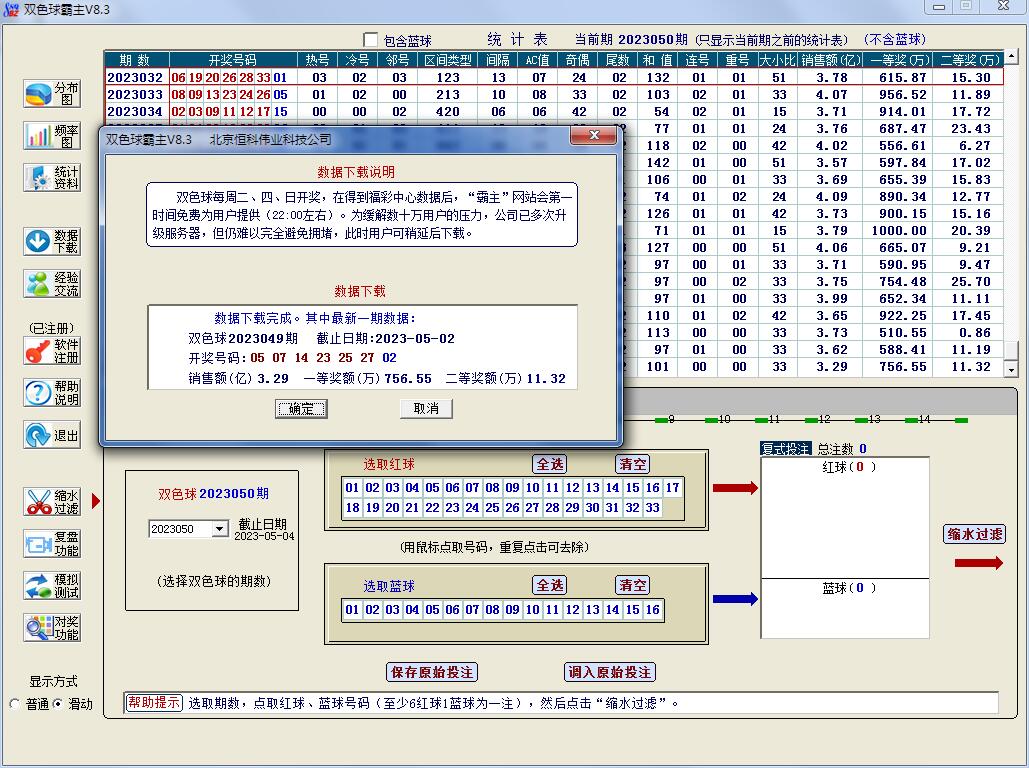This screenshot has width=1029, height=768.
Task: Click the 热号 column header
Action: coord(319,60)
